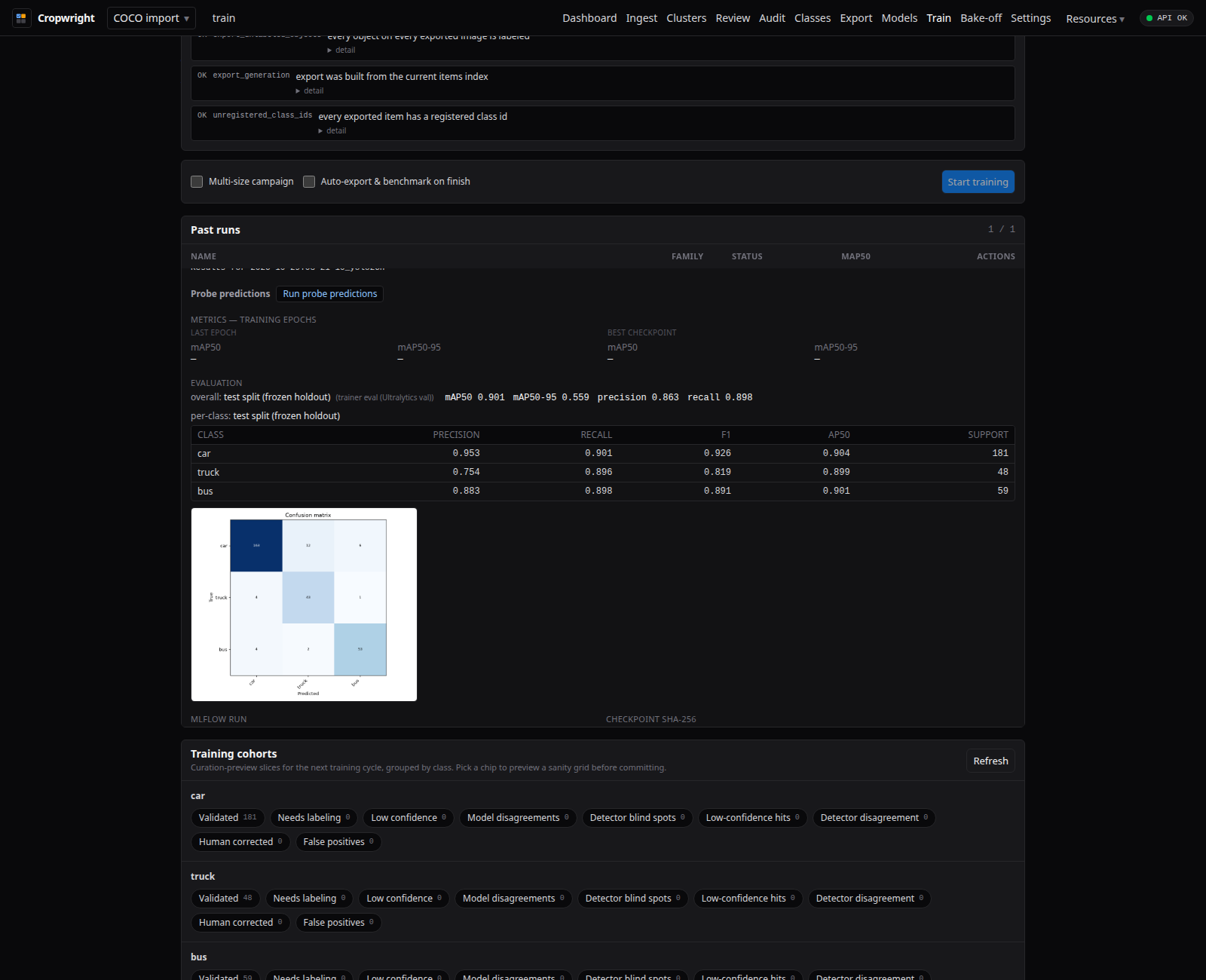Open the confusion matrix image
The width and height of the screenshot is (1206, 980).
(x=304, y=605)
